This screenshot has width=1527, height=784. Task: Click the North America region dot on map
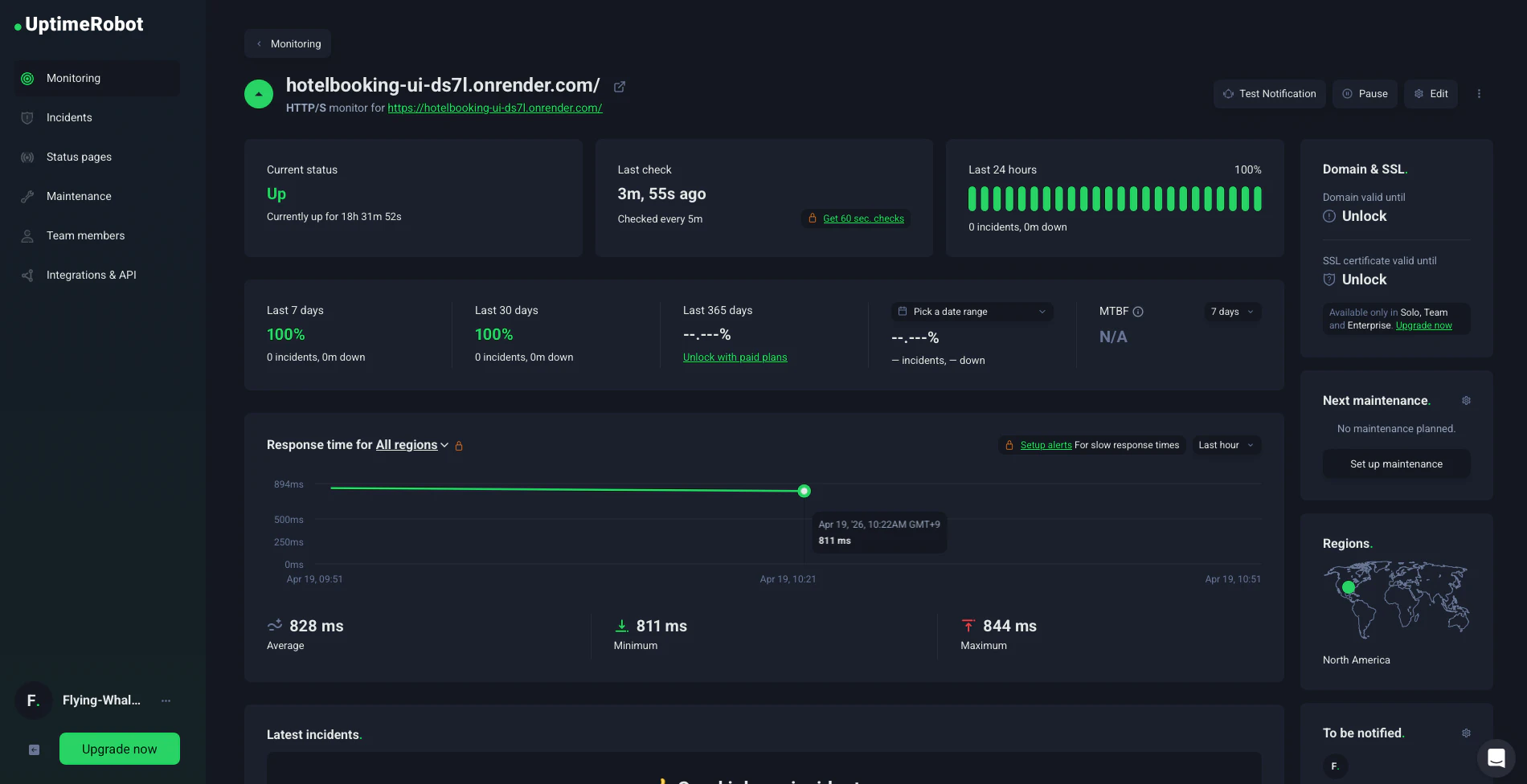(x=1349, y=587)
